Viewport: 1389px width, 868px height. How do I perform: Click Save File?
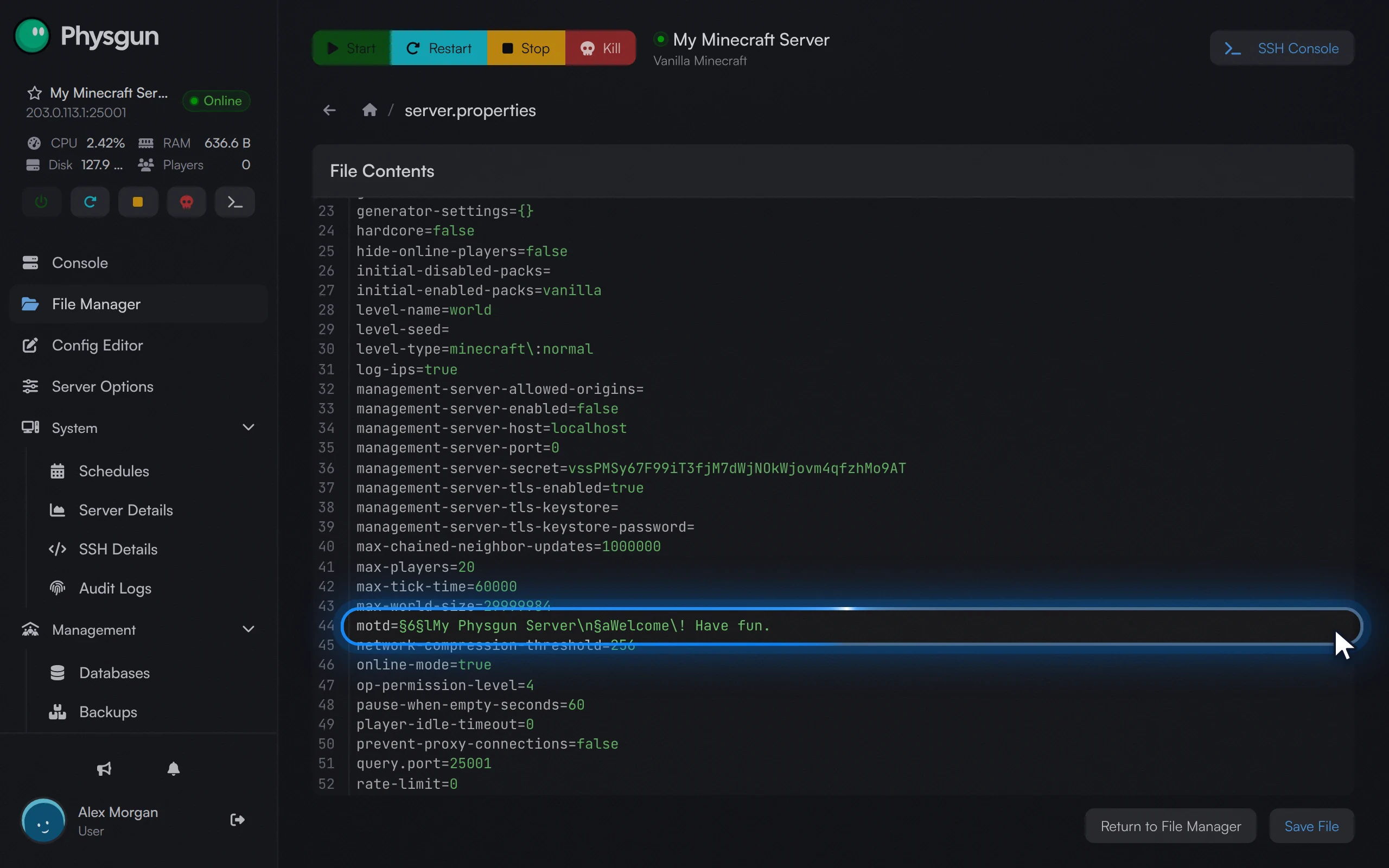[1311, 827]
